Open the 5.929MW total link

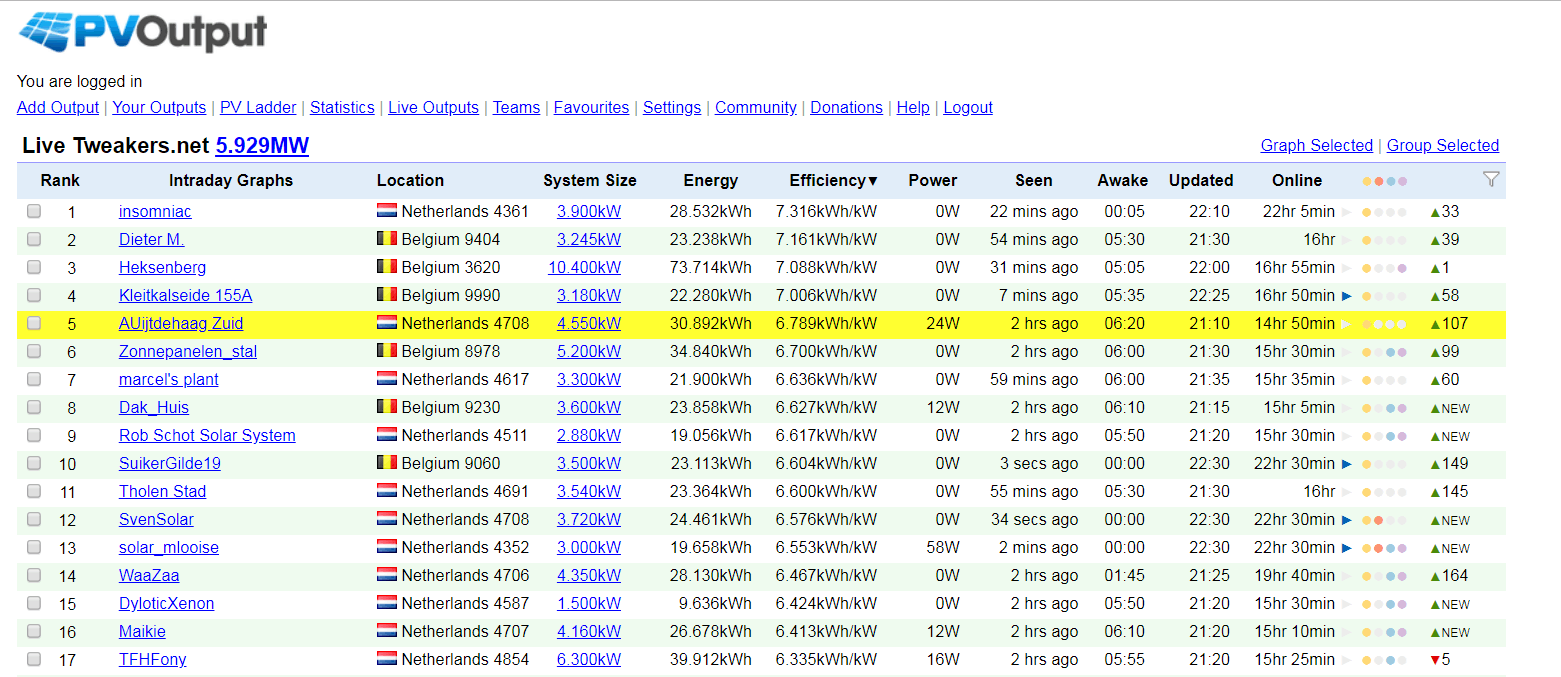[262, 146]
